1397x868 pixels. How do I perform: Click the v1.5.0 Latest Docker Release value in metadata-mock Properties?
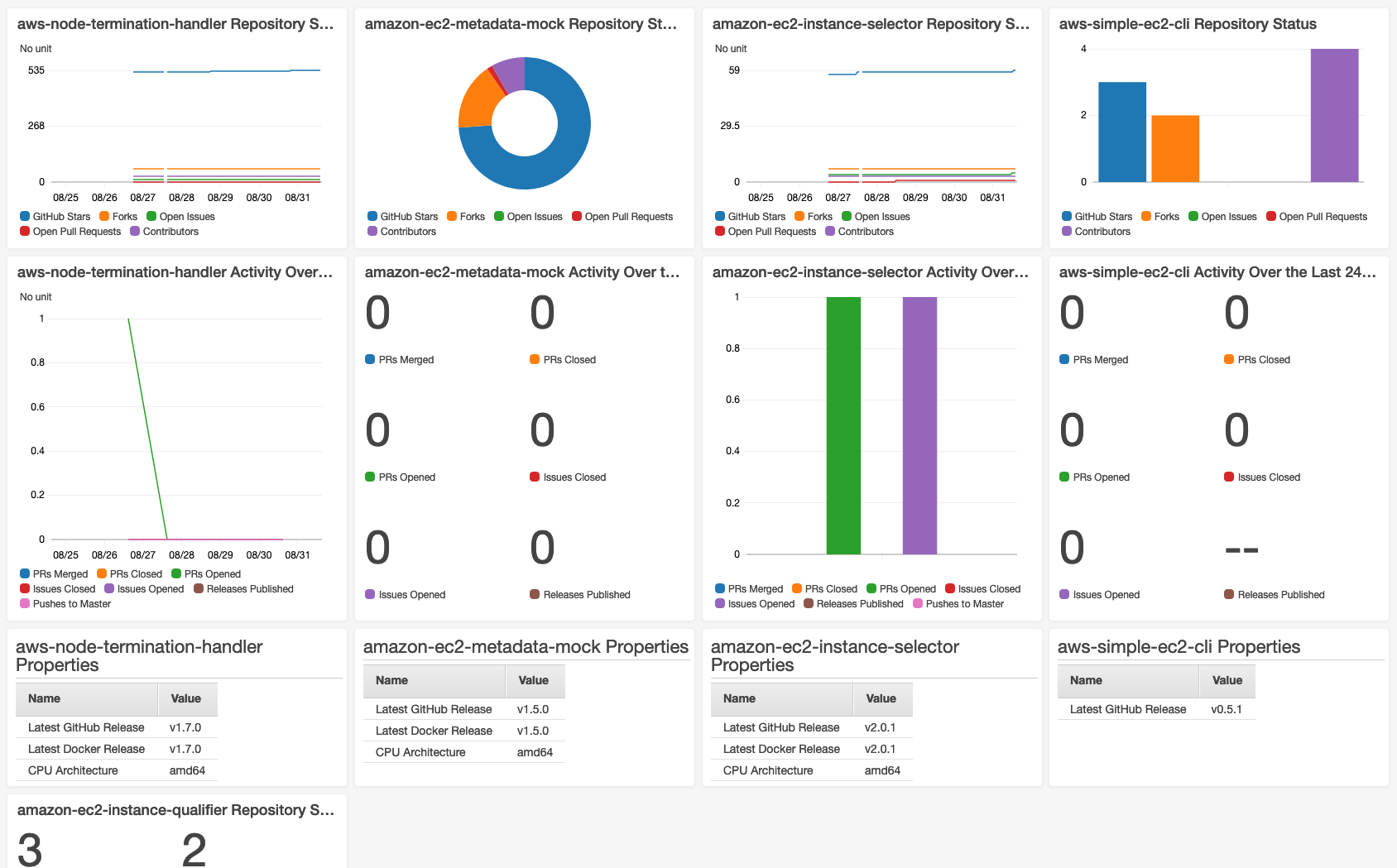[x=533, y=731]
